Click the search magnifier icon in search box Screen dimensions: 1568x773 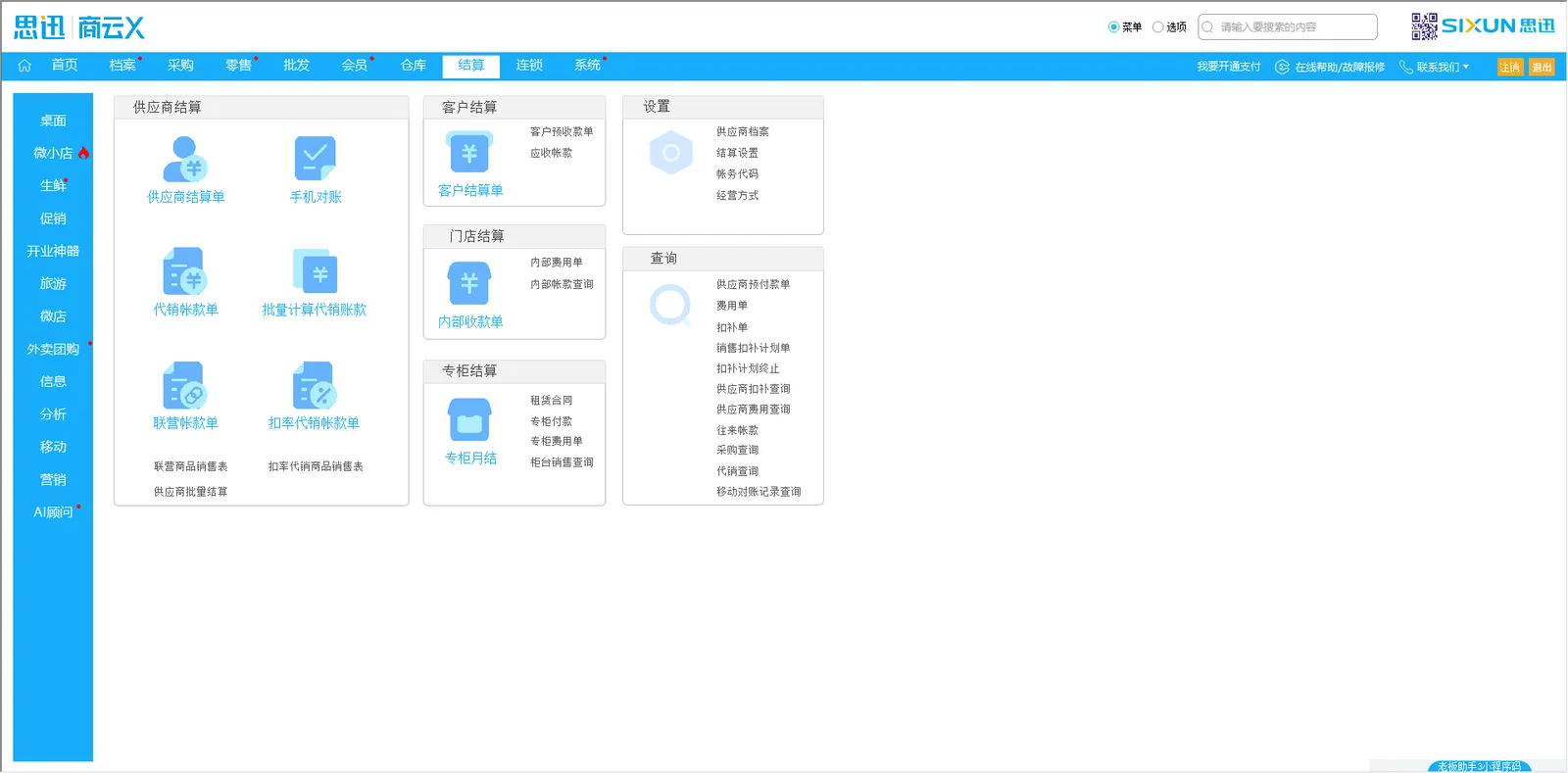[x=1208, y=27]
